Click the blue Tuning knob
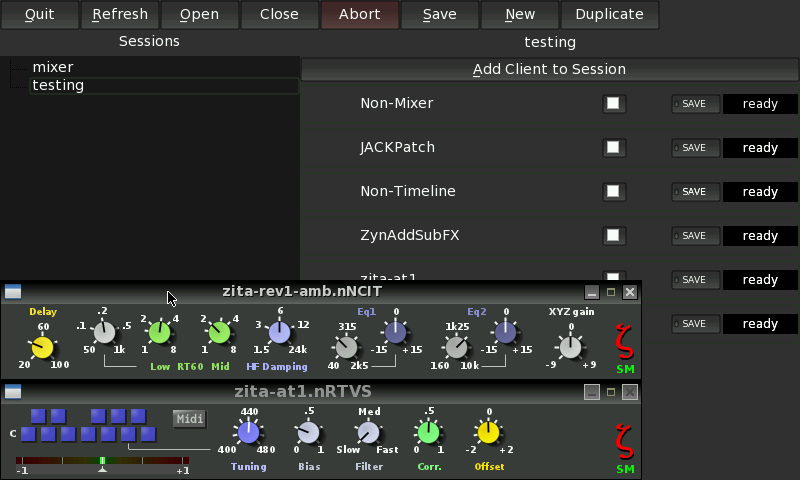Viewport: 800px width, 480px height. click(x=248, y=432)
